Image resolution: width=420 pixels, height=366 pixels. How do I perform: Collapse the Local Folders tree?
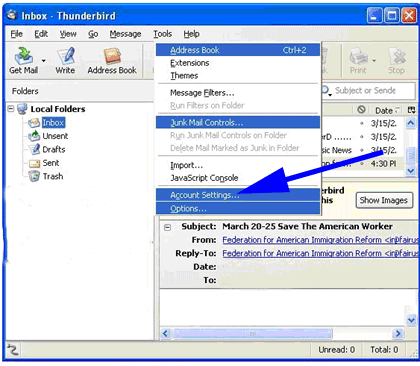[x=11, y=109]
